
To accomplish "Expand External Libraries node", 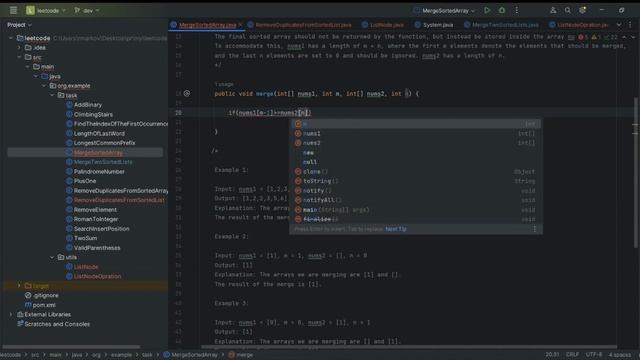I will pyautogui.click(x=11, y=314).
